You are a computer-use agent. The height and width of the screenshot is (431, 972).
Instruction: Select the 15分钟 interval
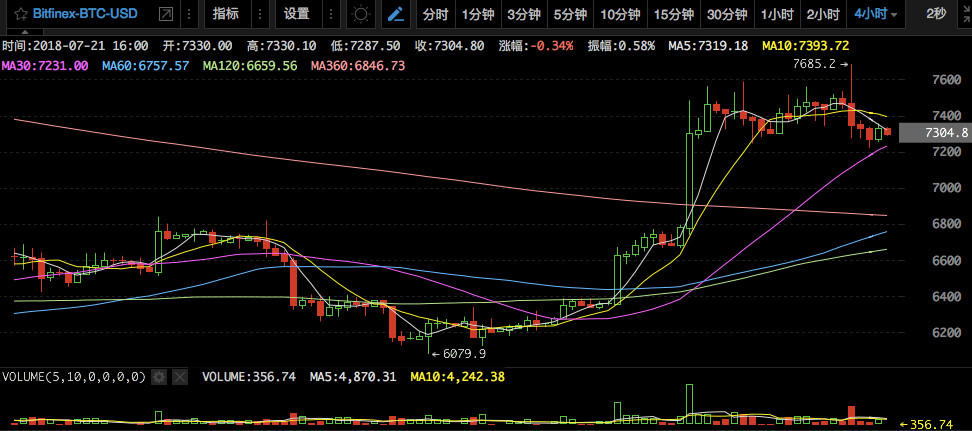coord(674,15)
